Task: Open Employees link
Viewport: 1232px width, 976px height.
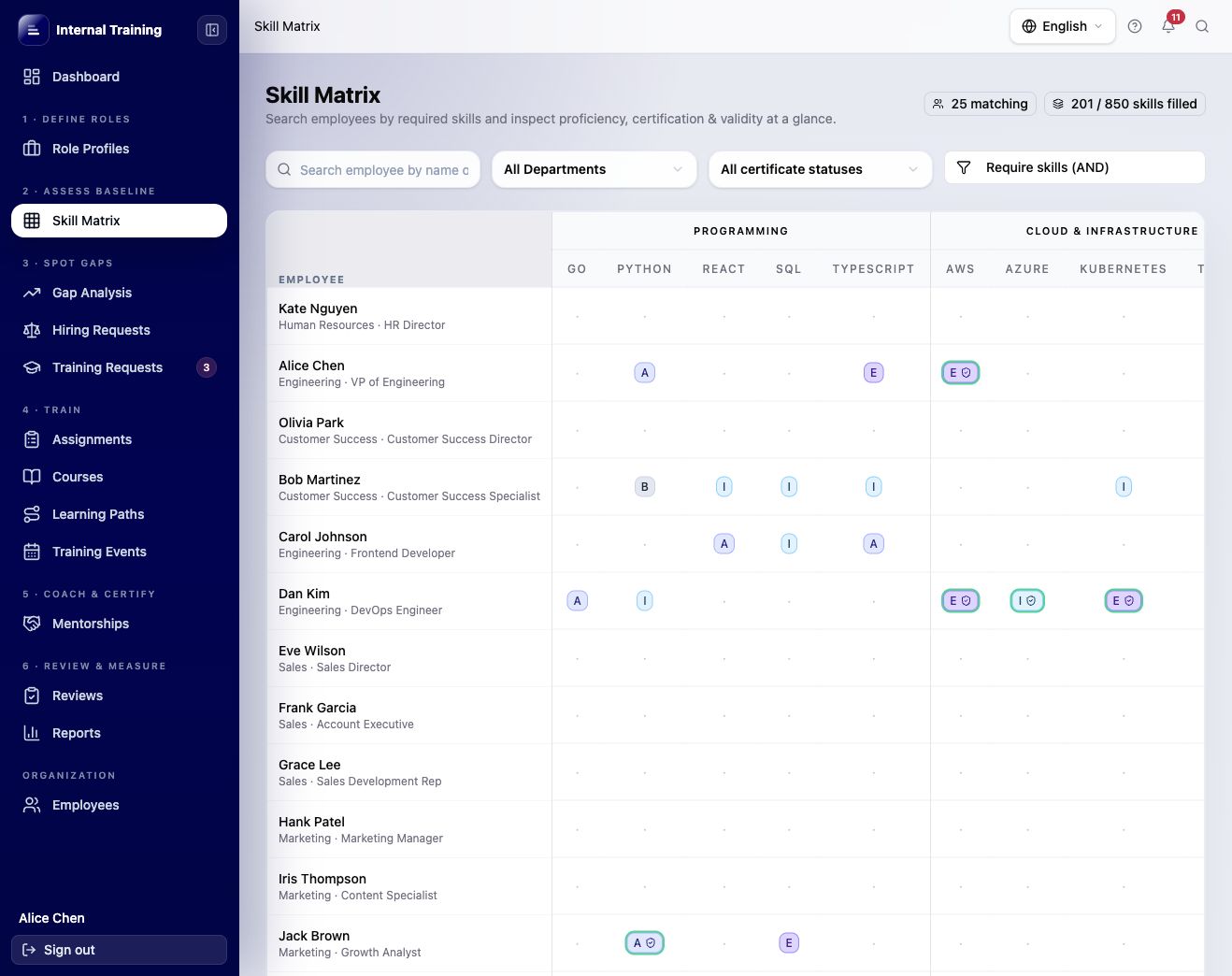Action: 119,805
